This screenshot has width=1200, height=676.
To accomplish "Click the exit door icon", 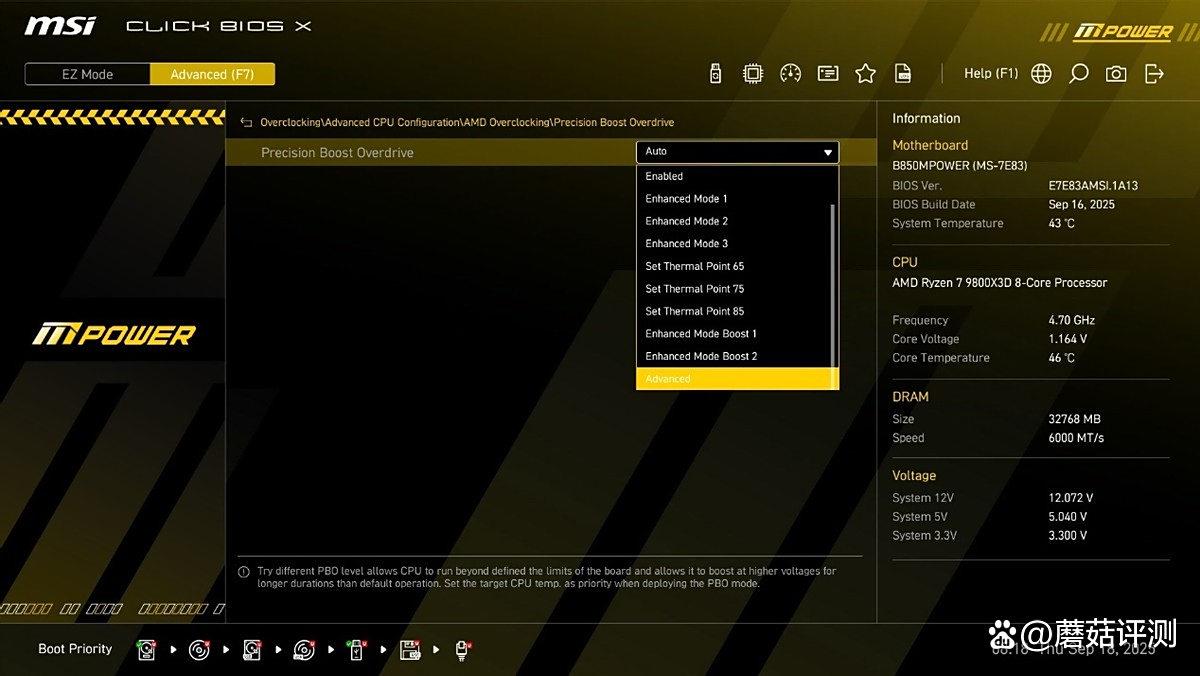I will (1155, 74).
